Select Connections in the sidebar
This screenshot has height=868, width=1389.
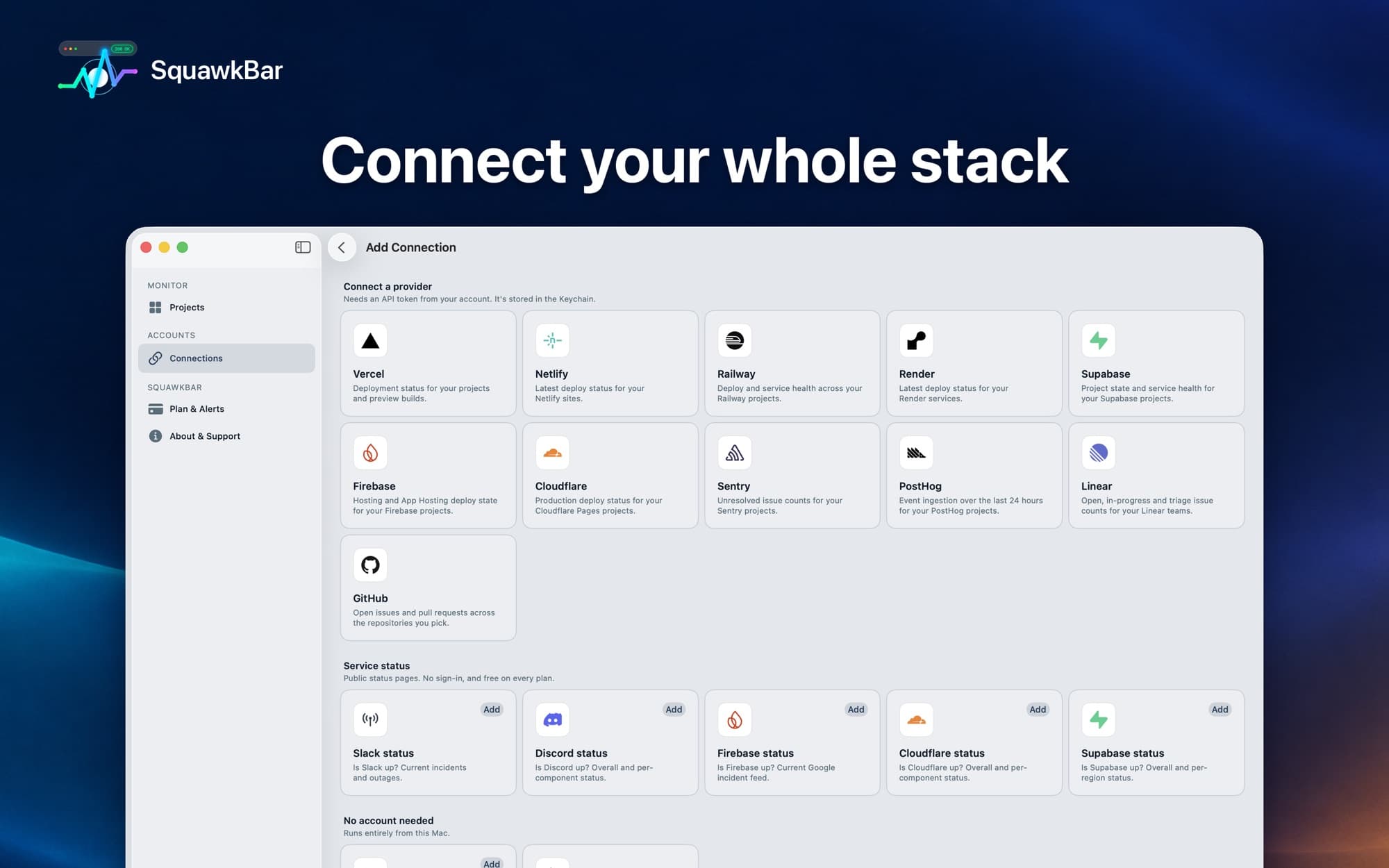pos(226,358)
